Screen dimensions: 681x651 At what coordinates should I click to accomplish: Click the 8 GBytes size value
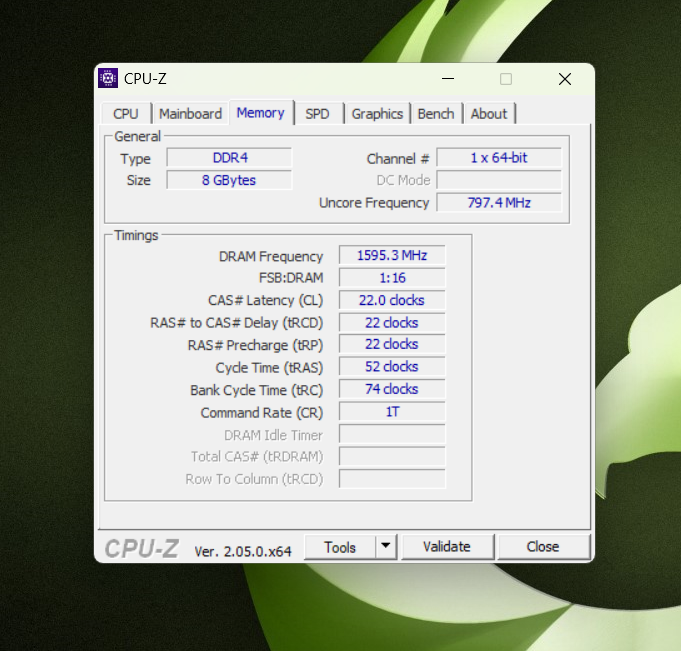pos(229,180)
